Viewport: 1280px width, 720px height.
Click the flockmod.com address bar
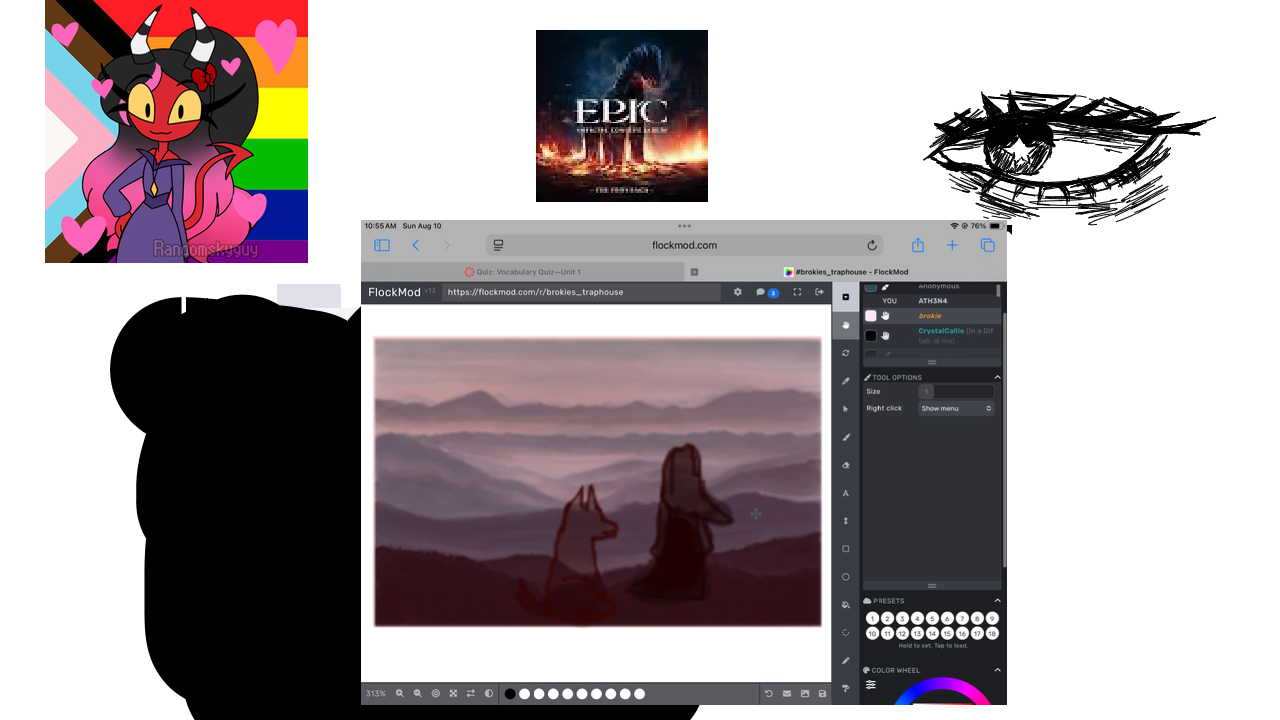coord(684,245)
